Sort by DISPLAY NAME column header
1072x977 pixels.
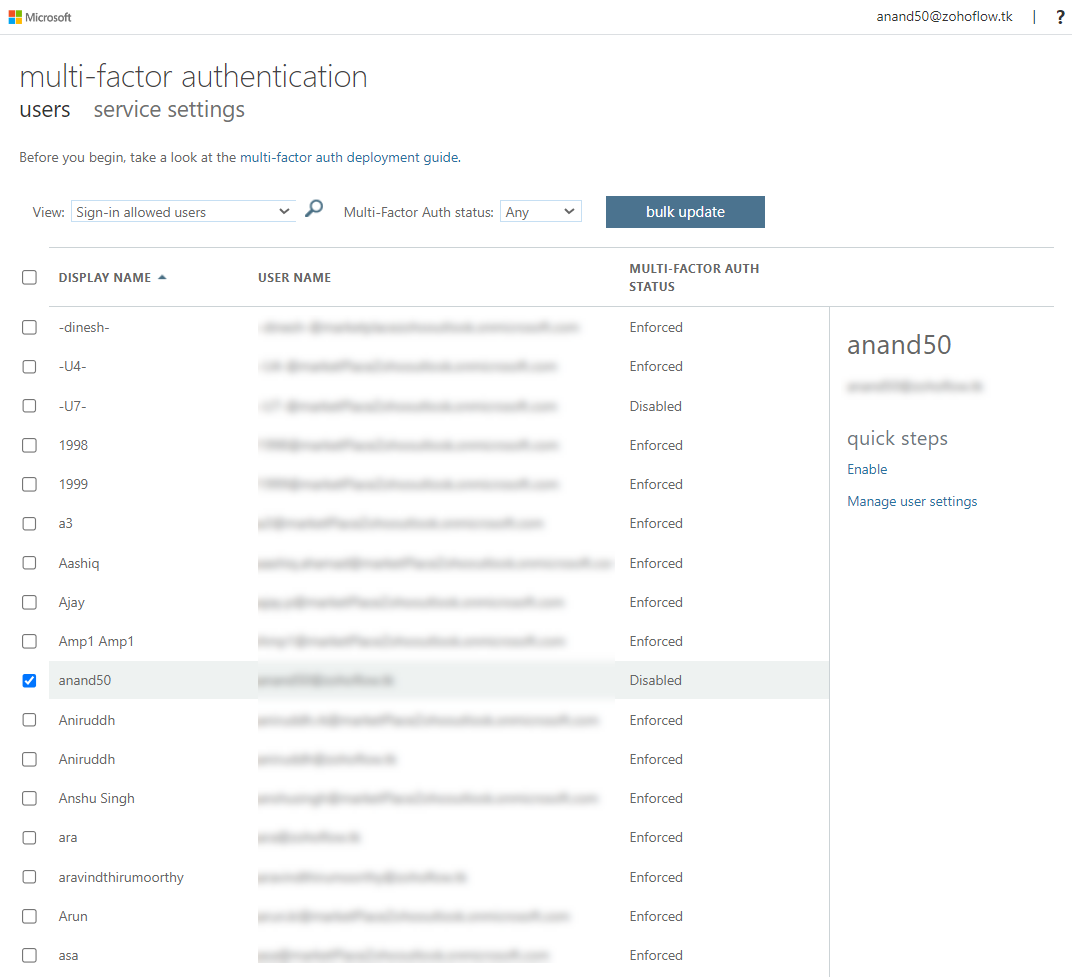coord(105,278)
